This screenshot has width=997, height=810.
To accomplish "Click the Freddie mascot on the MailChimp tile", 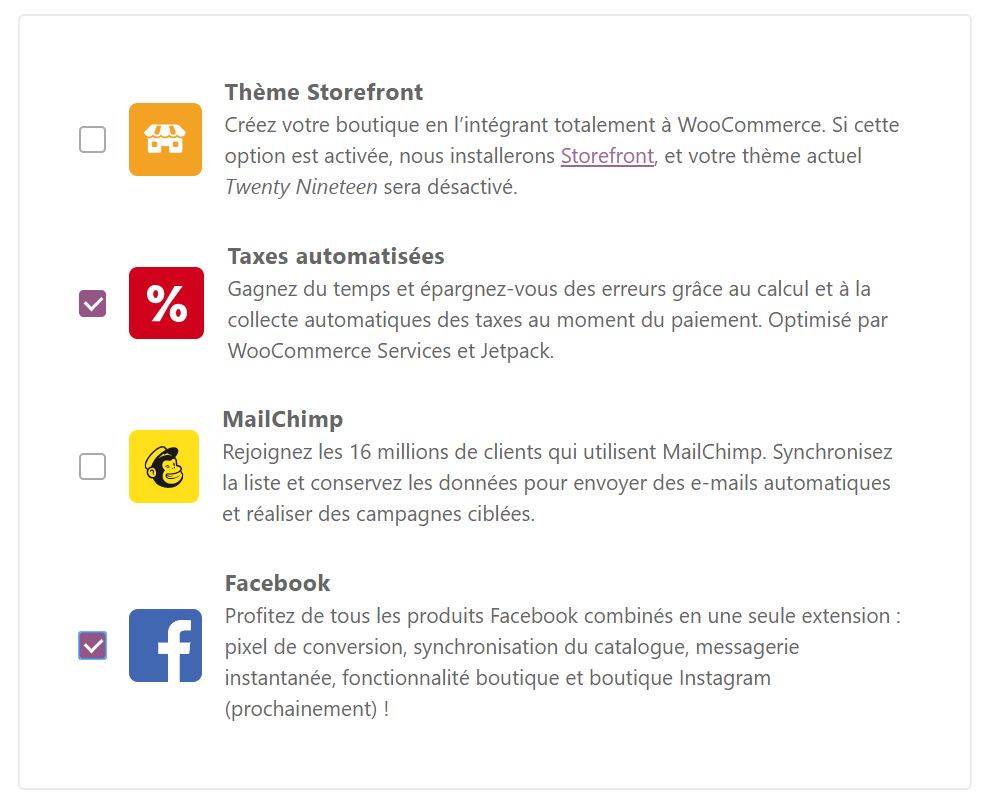I will tap(164, 466).
